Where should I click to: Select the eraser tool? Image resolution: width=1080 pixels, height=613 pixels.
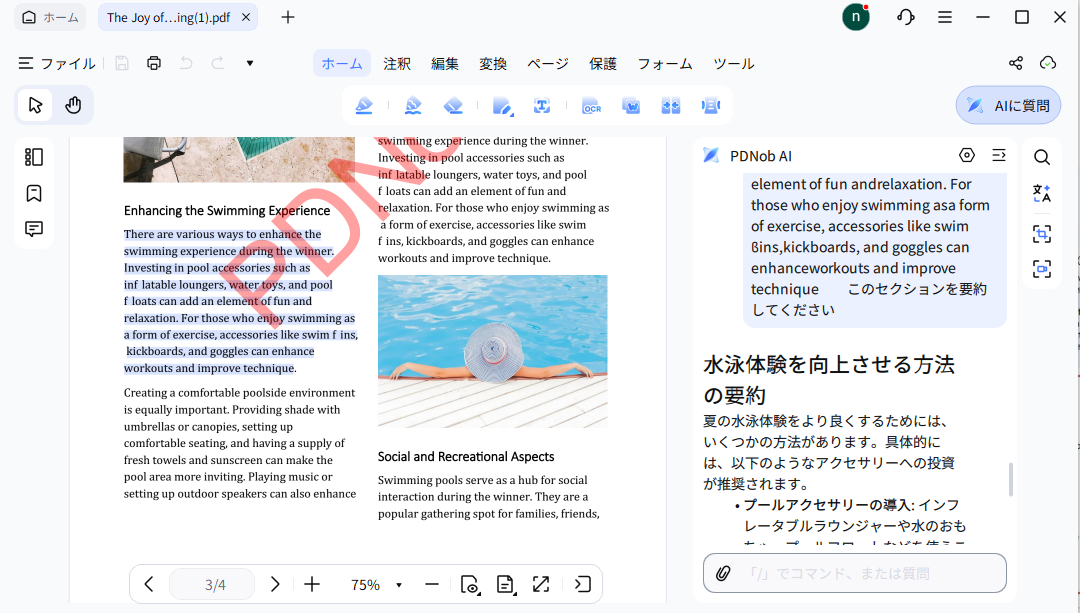click(453, 106)
